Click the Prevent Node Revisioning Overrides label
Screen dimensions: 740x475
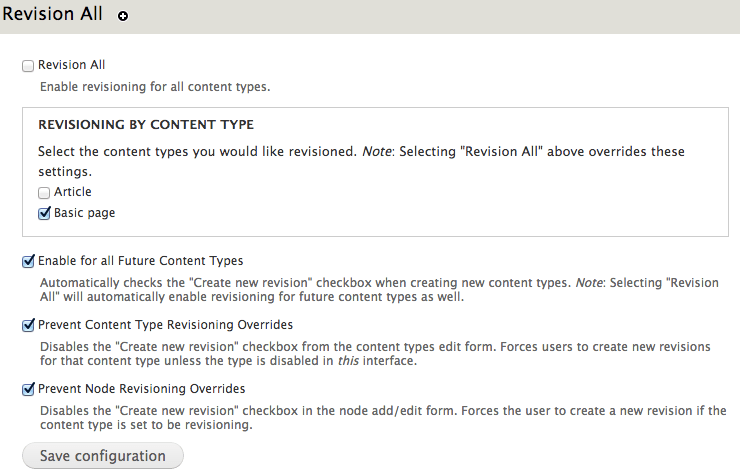click(142, 389)
